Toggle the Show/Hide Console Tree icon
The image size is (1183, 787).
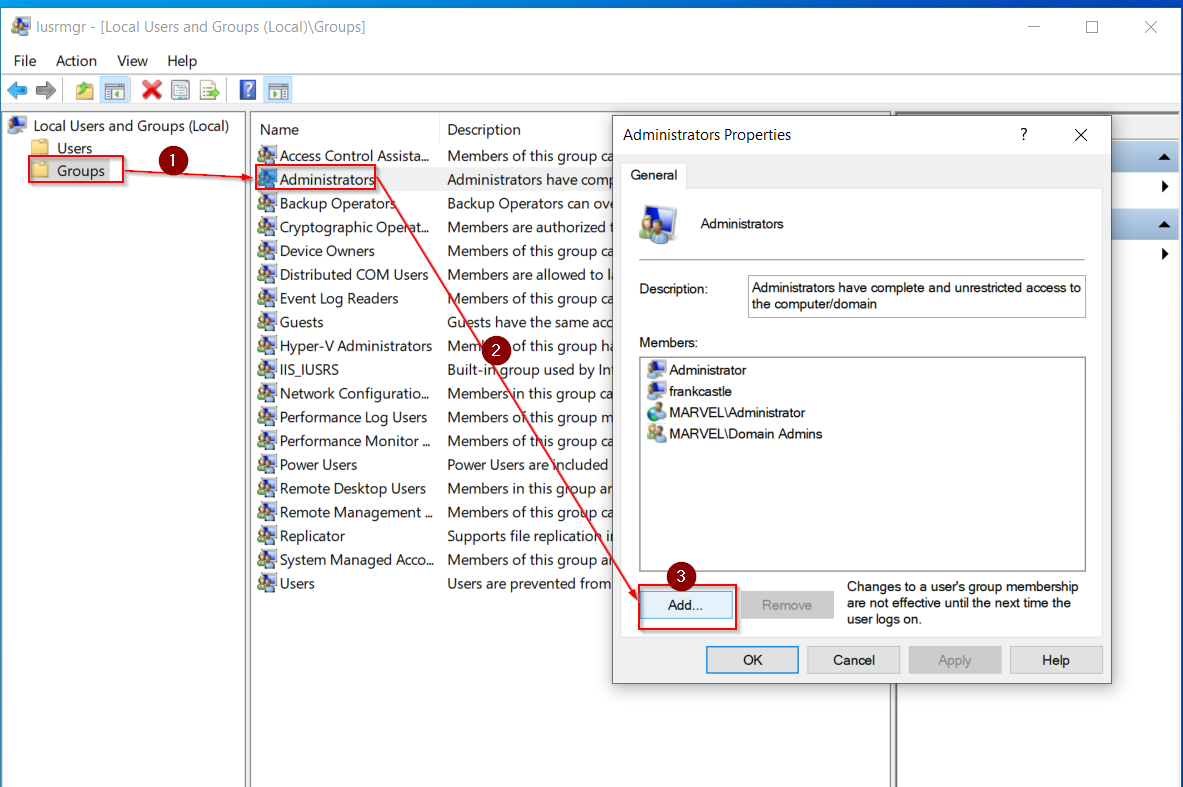tap(115, 91)
